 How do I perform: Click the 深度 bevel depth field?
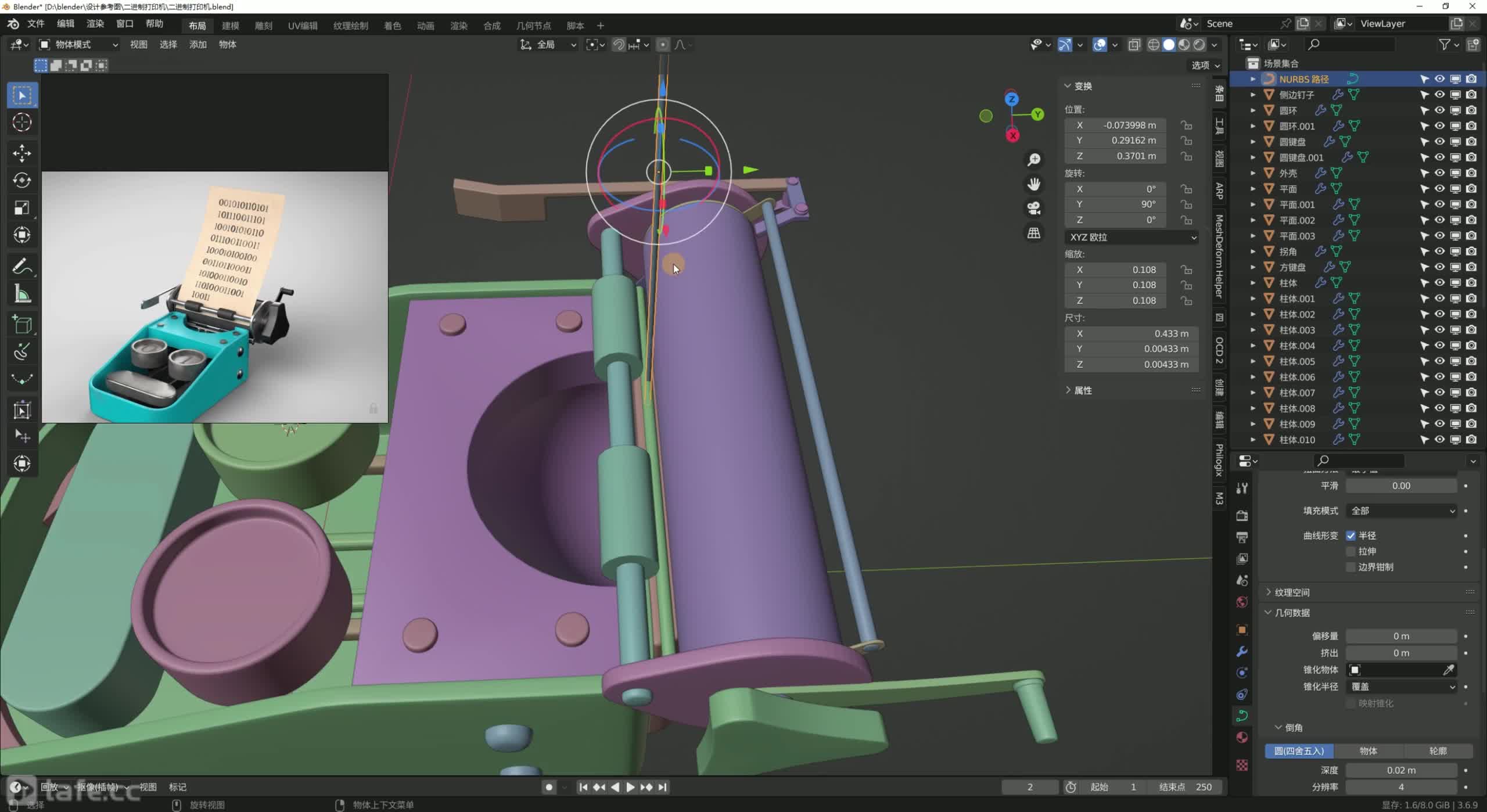[x=1400, y=770]
